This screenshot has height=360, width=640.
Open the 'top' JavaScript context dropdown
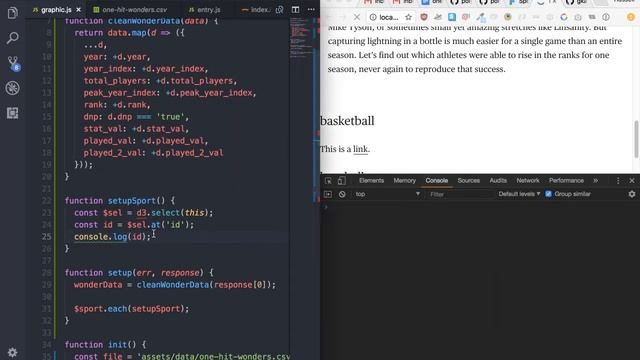point(388,194)
